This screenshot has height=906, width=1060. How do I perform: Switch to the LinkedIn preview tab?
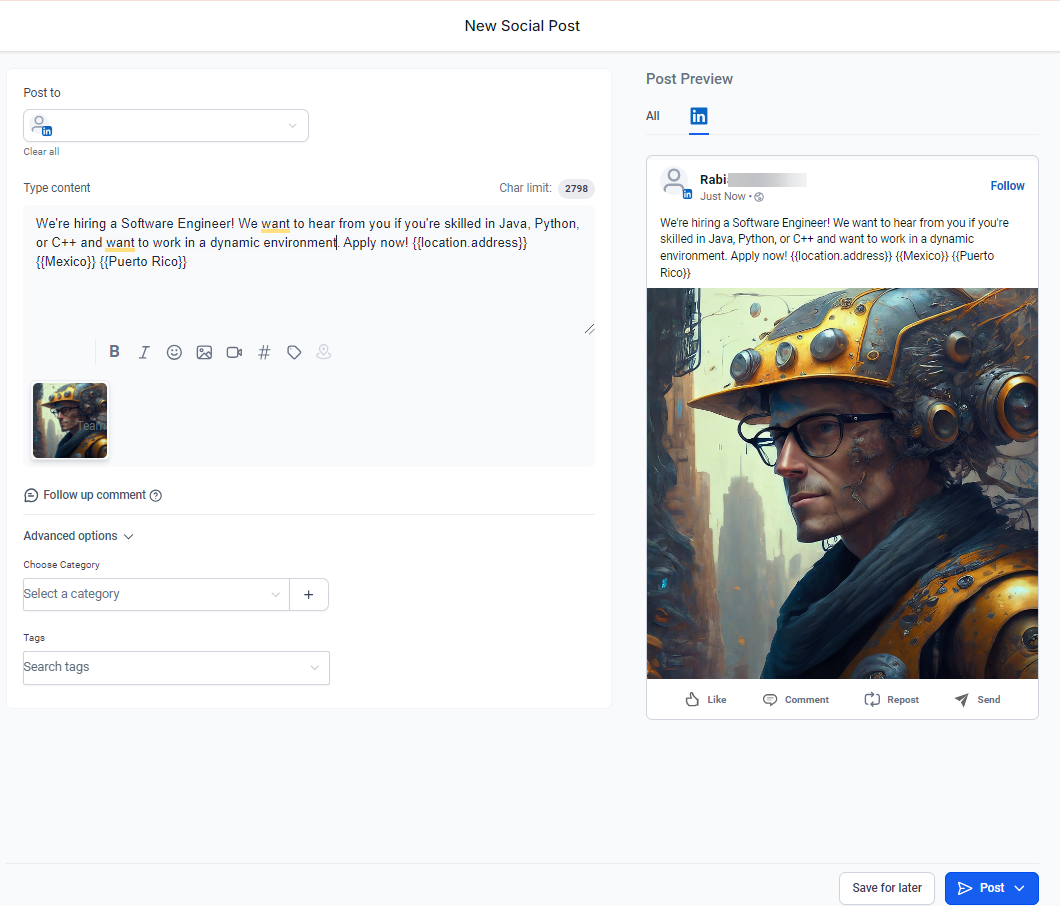(699, 116)
